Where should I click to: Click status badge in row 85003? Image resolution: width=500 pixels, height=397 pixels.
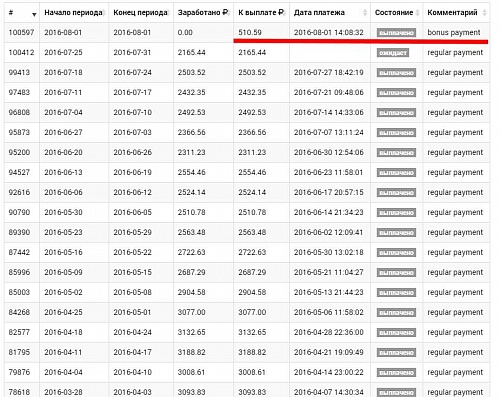(x=396, y=293)
